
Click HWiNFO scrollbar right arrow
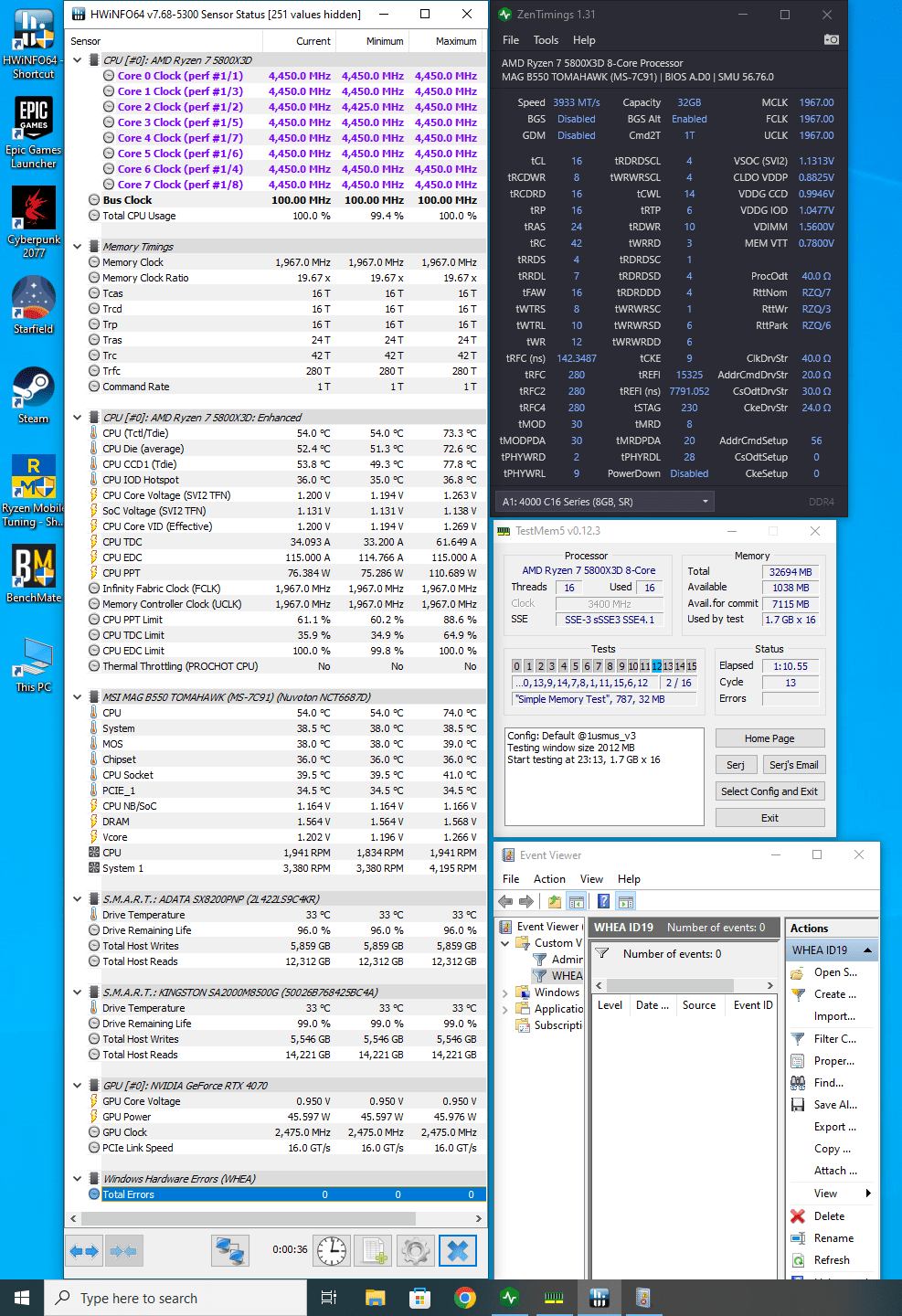click(478, 1218)
